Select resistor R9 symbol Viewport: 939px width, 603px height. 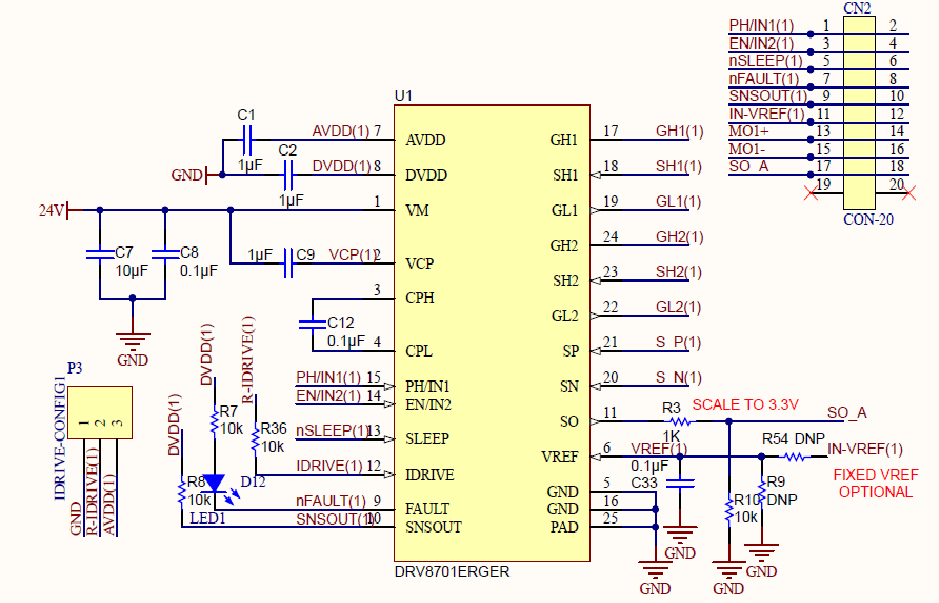(x=762, y=492)
